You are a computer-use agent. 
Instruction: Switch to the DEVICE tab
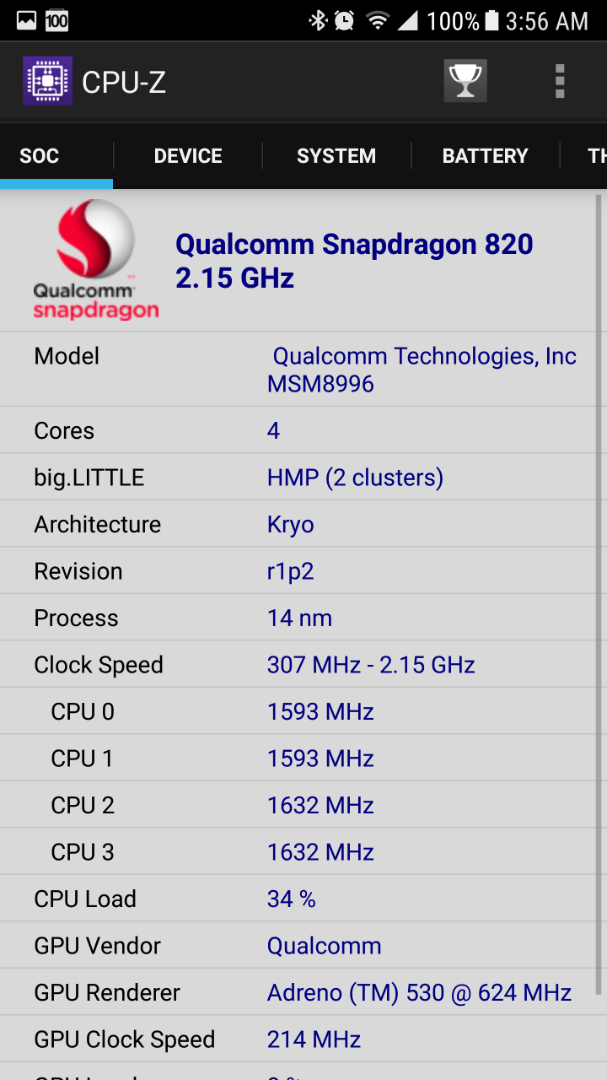187,156
